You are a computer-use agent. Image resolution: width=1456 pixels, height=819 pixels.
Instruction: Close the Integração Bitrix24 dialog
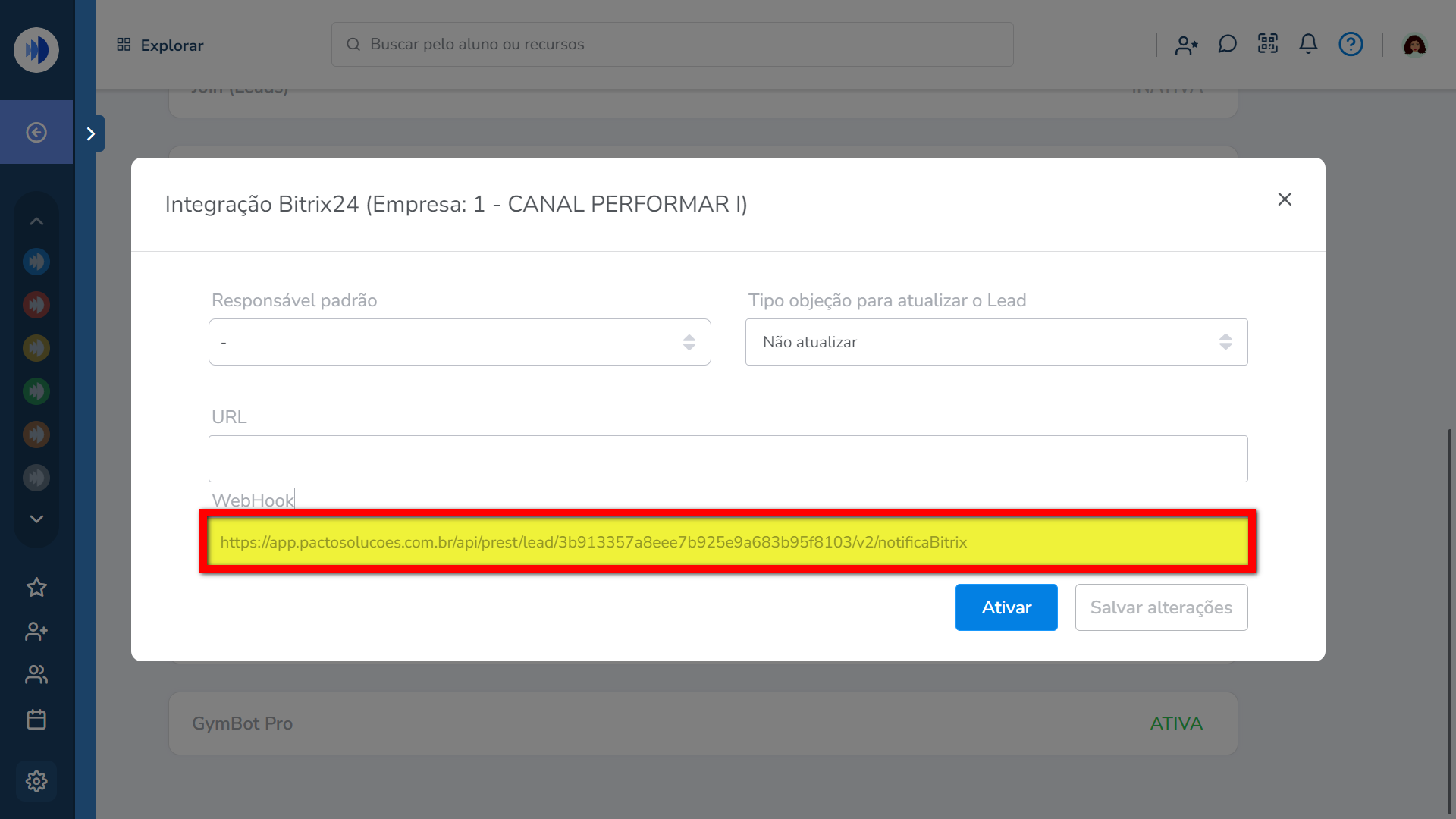click(1284, 199)
